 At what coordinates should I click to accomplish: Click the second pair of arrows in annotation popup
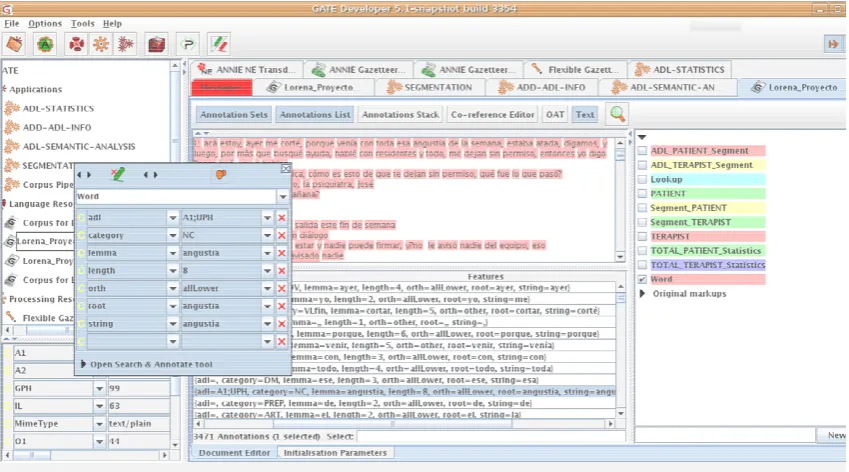(150, 174)
